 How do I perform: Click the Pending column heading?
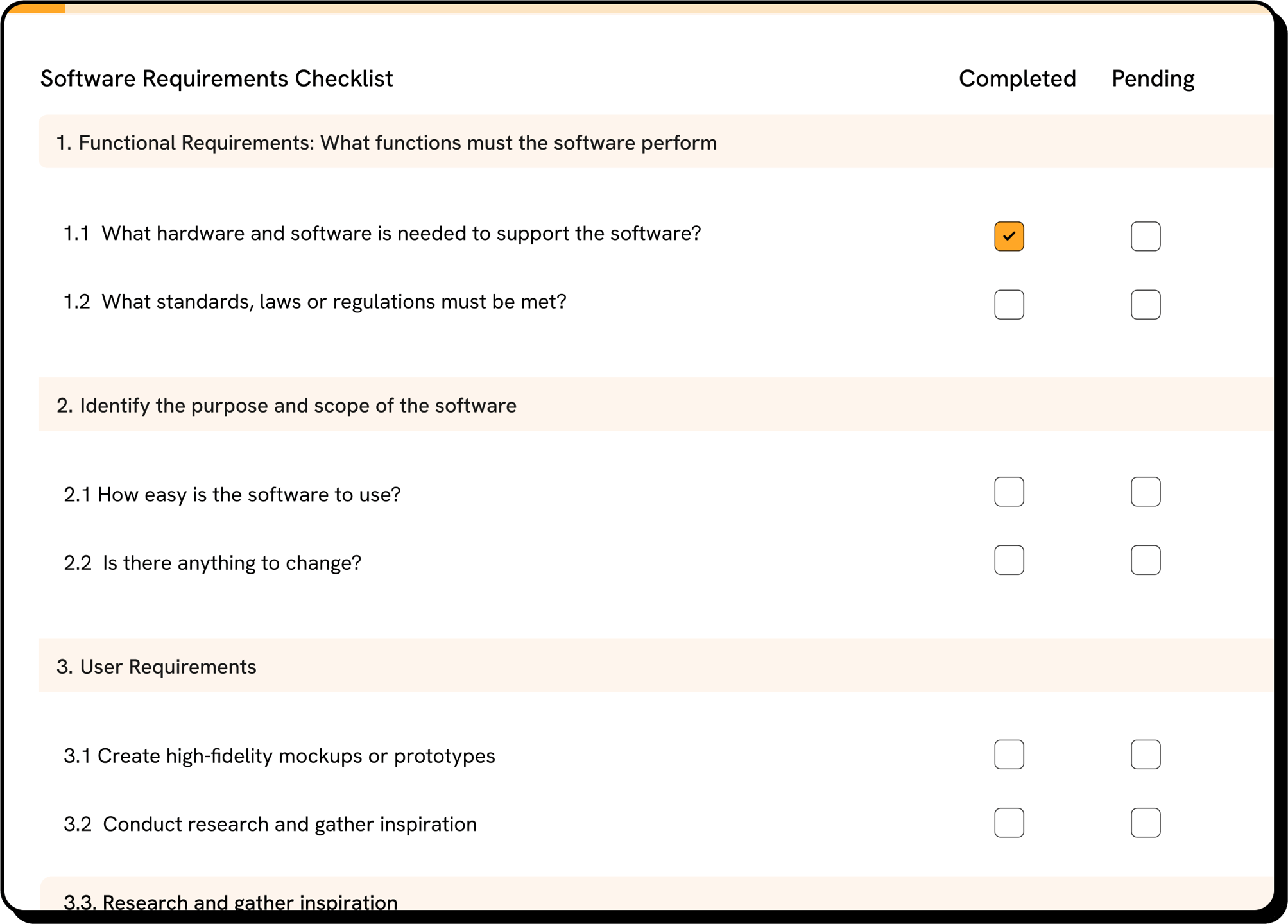pyautogui.click(x=1153, y=79)
